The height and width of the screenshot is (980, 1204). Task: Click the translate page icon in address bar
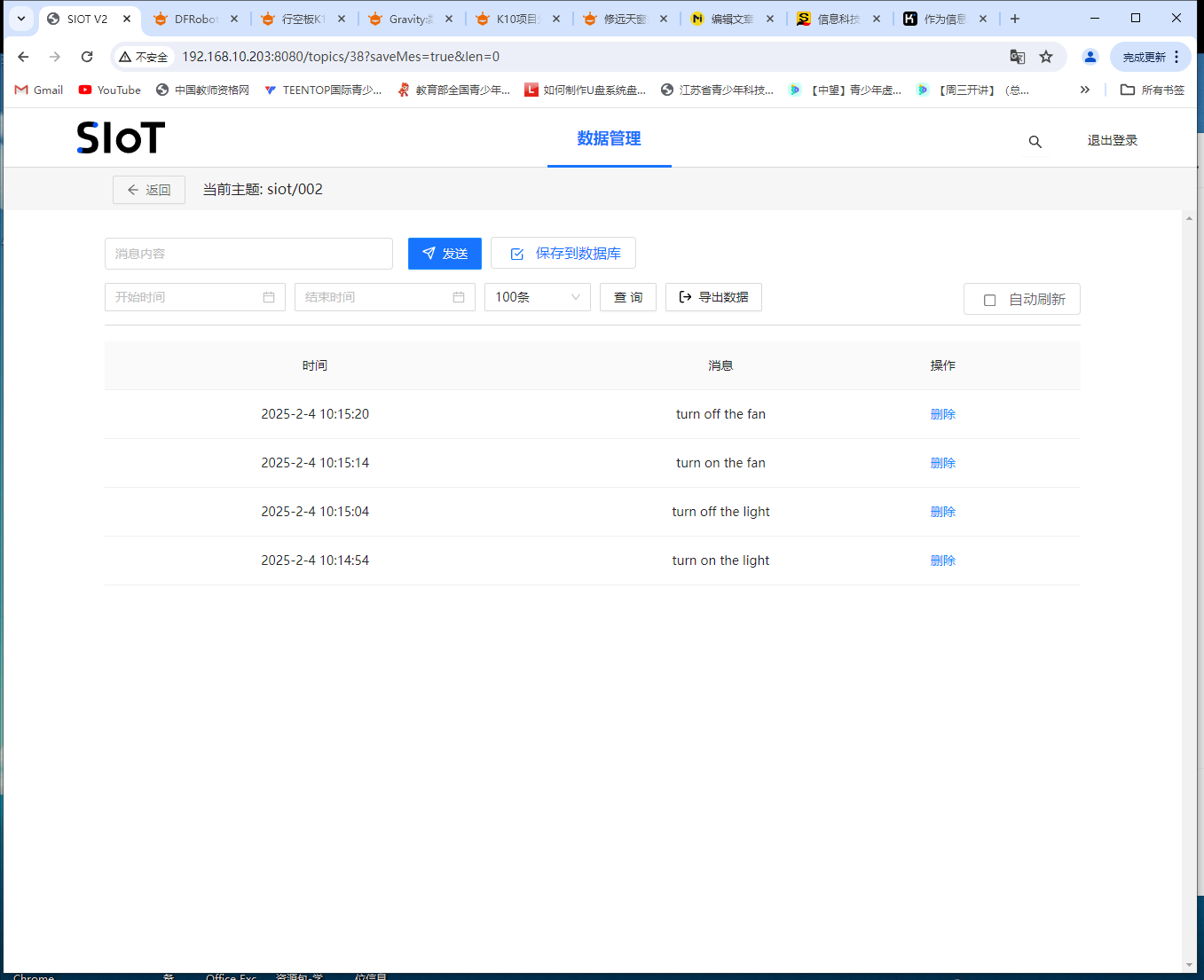click(x=1018, y=57)
